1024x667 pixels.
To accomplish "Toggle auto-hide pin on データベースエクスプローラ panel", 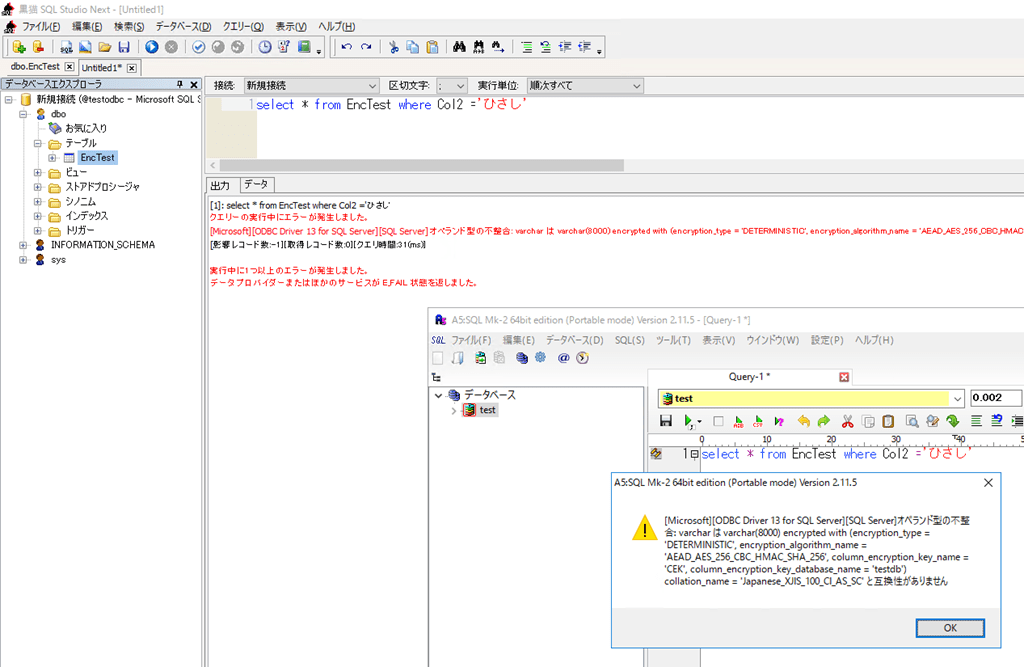I will click(180, 84).
